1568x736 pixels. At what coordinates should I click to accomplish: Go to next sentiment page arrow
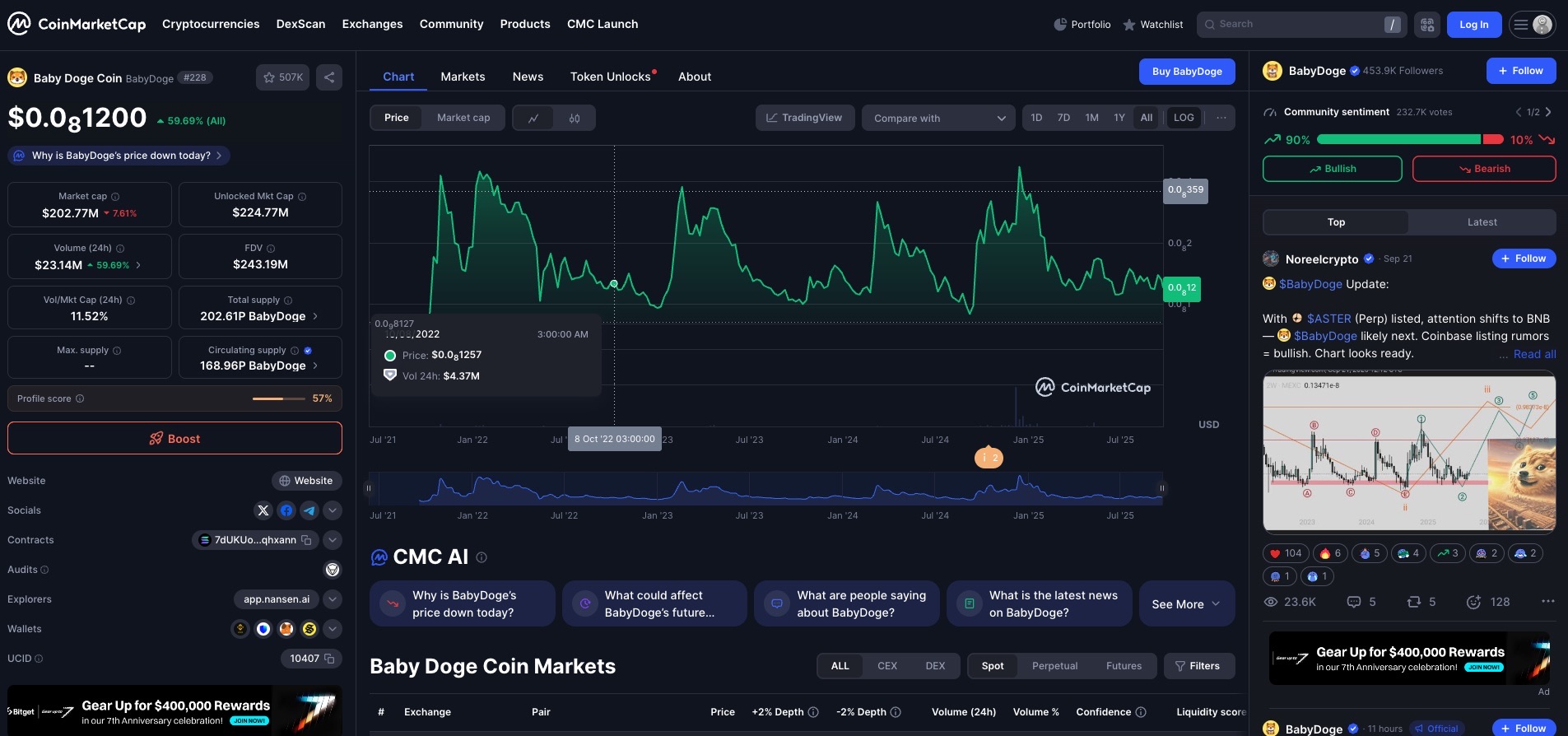1548,112
